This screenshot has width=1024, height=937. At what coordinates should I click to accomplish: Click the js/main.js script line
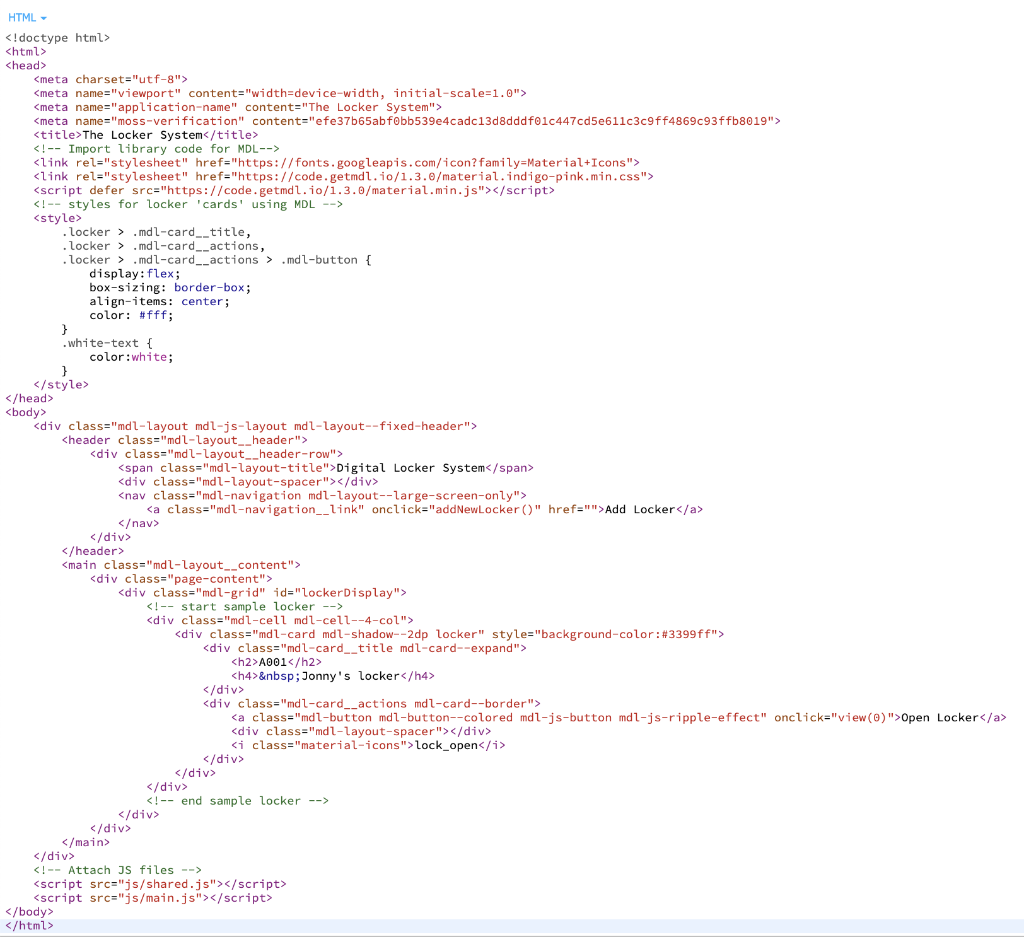pyautogui.click(x=153, y=898)
